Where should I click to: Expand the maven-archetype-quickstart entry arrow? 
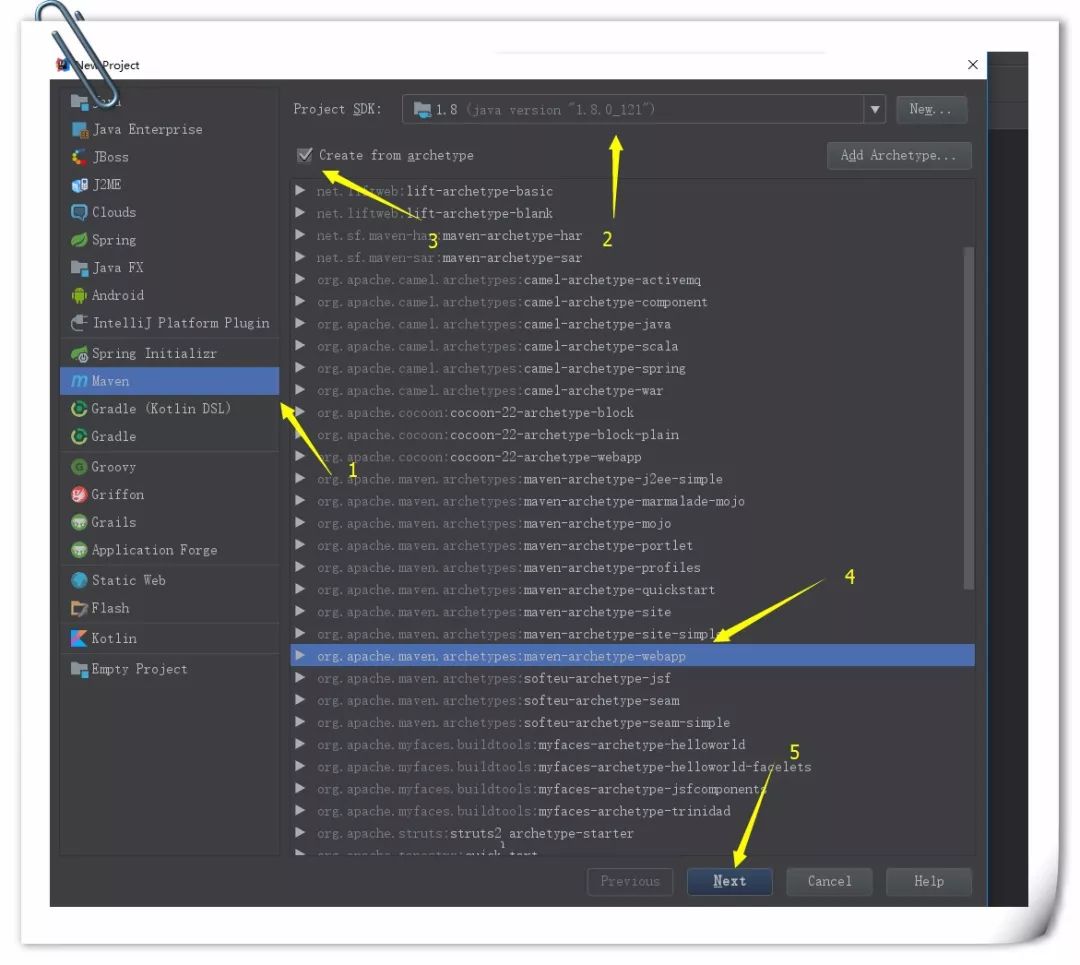300,589
